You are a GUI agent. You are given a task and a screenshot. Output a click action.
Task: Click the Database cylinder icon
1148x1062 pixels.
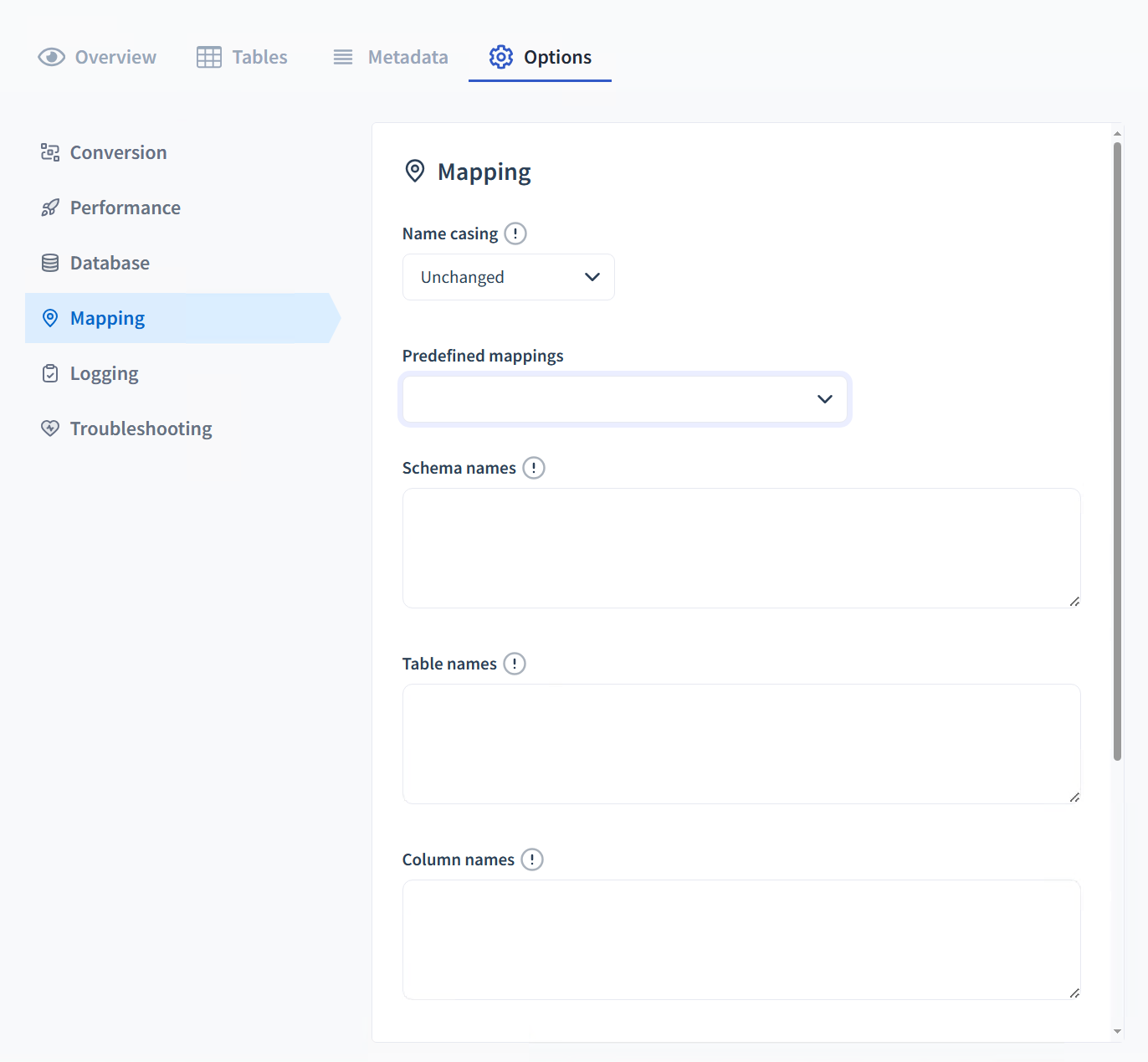point(50,263)
